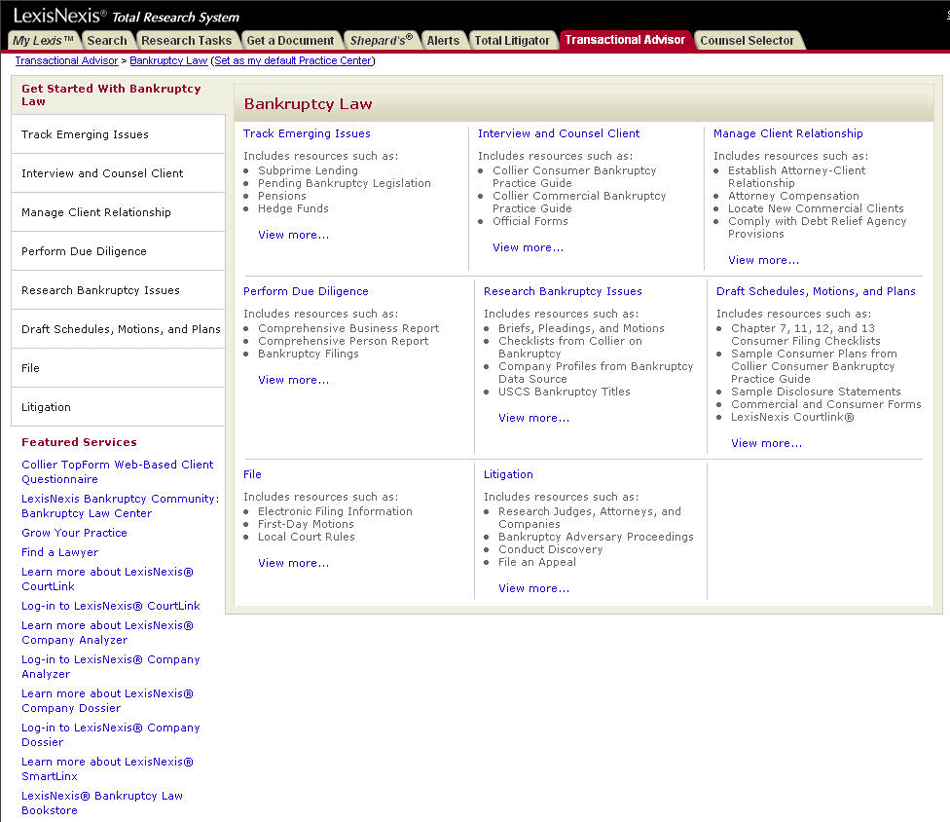This screenshot has width=950, height=822.
Task: Click 'Comprehensive Business Report' list item
Action: click(x=348, y=328)
